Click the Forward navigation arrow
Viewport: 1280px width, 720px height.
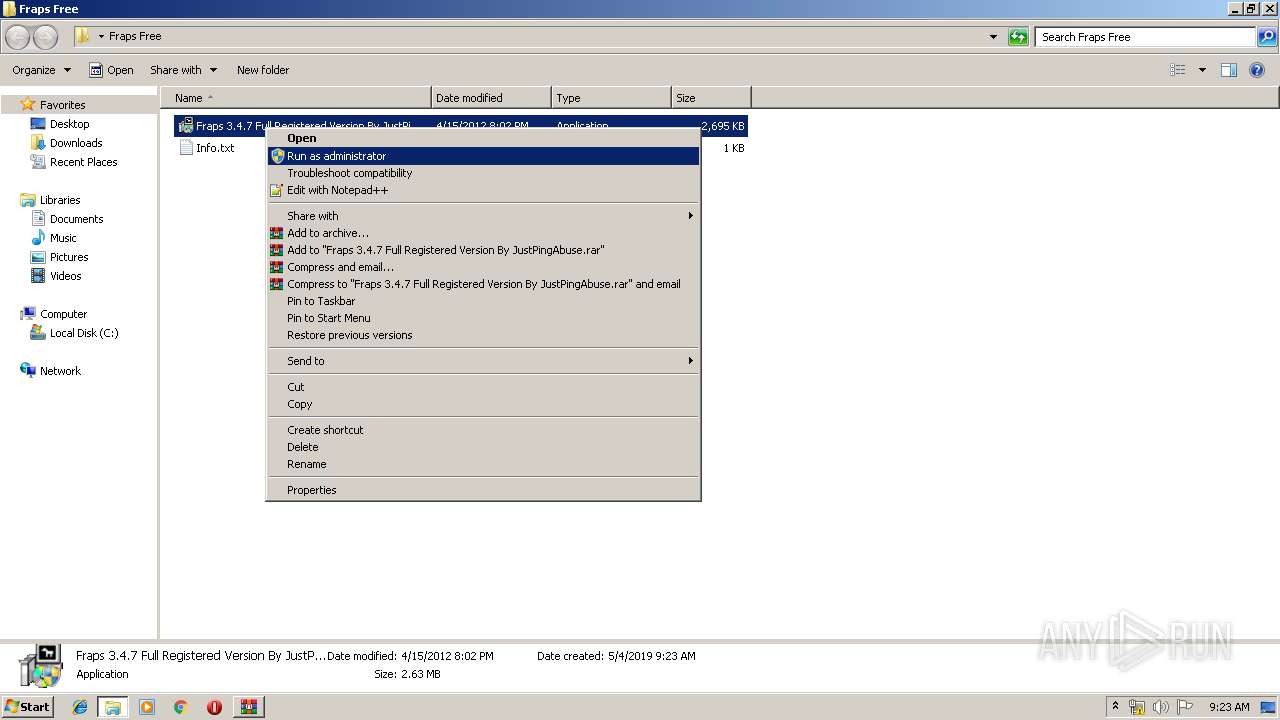click(x=46, y=37)
